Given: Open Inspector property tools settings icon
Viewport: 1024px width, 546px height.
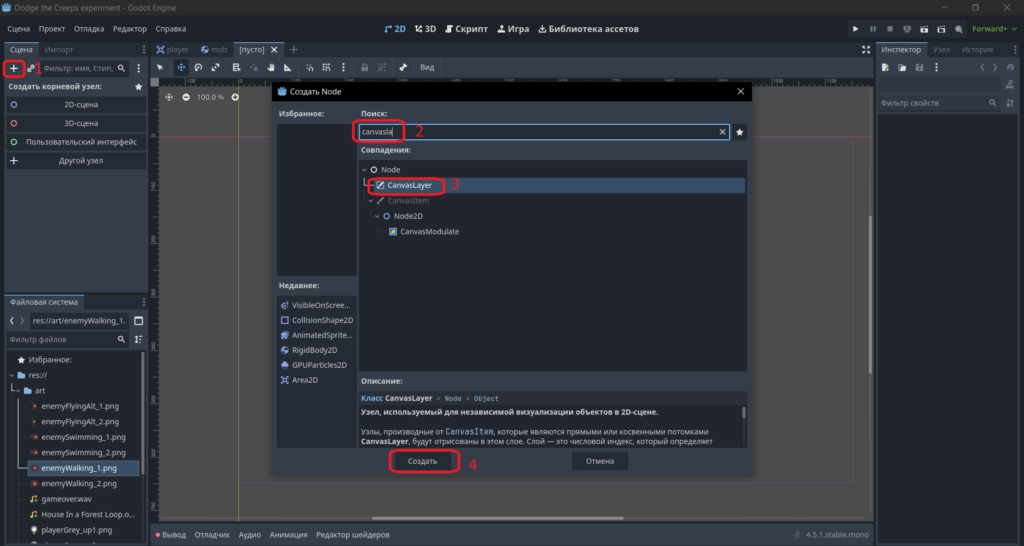Looking at the screenshot, I should coord(1010,103).
